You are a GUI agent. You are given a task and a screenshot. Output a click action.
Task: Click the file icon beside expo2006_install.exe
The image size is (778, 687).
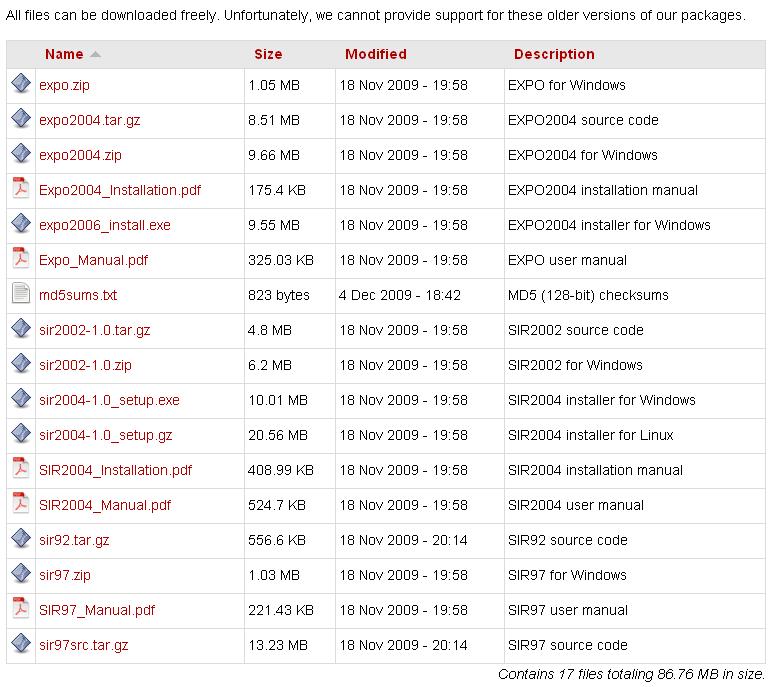click(21, 224)
